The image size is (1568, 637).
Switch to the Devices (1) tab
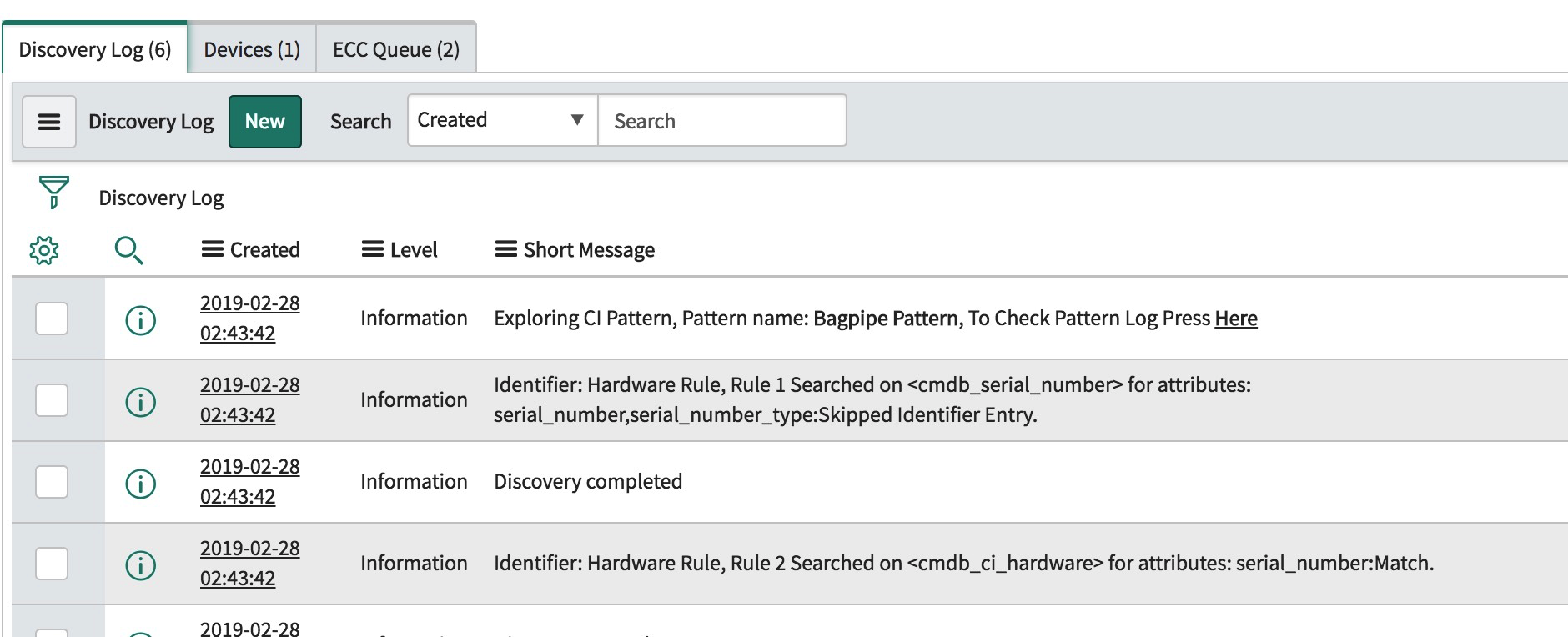click(x=252, y=49)
